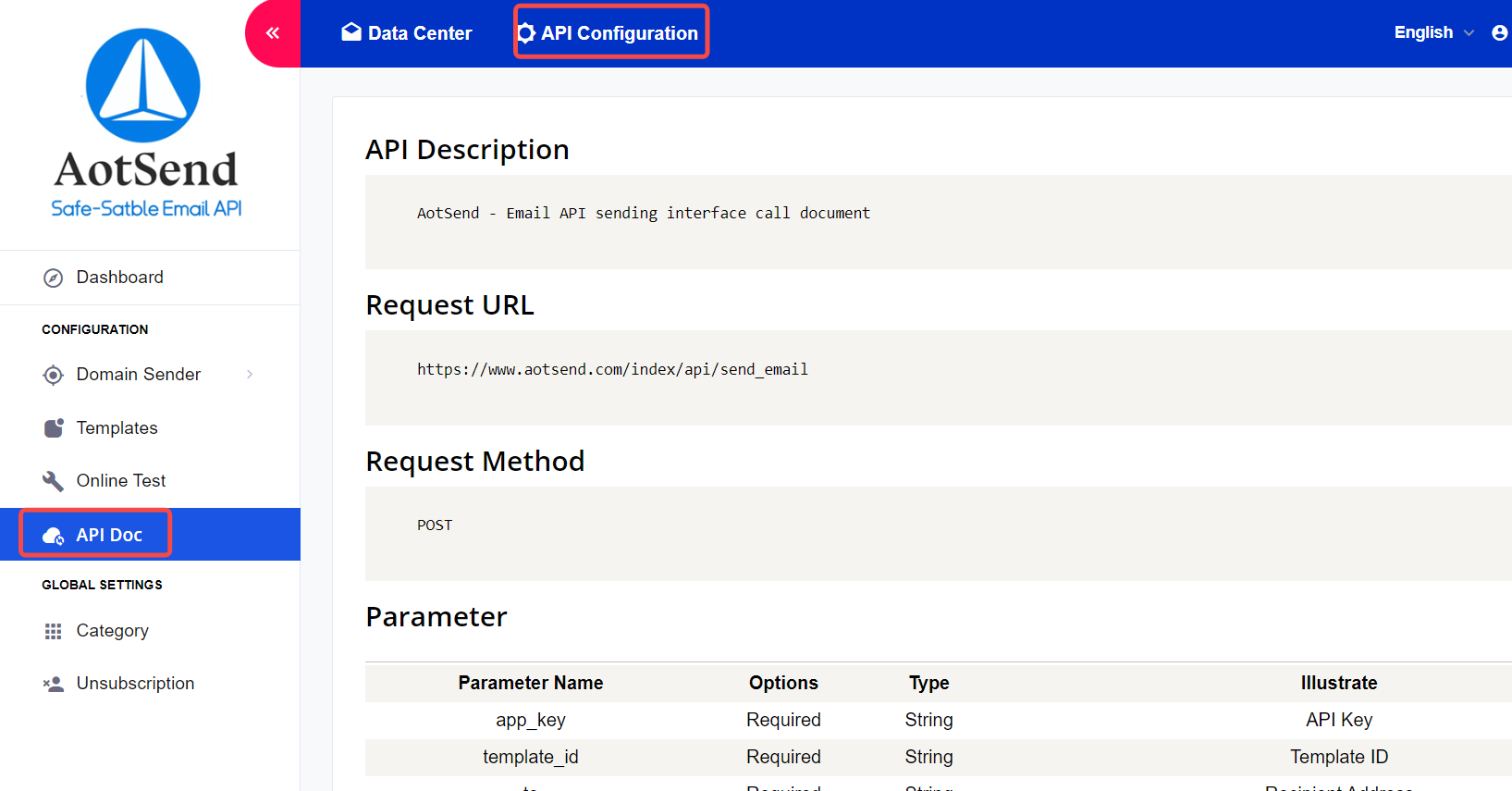This screenshot has height=791, width=1512.
Task: Open the English language dropdown
Action: (x=1434, y=32)
